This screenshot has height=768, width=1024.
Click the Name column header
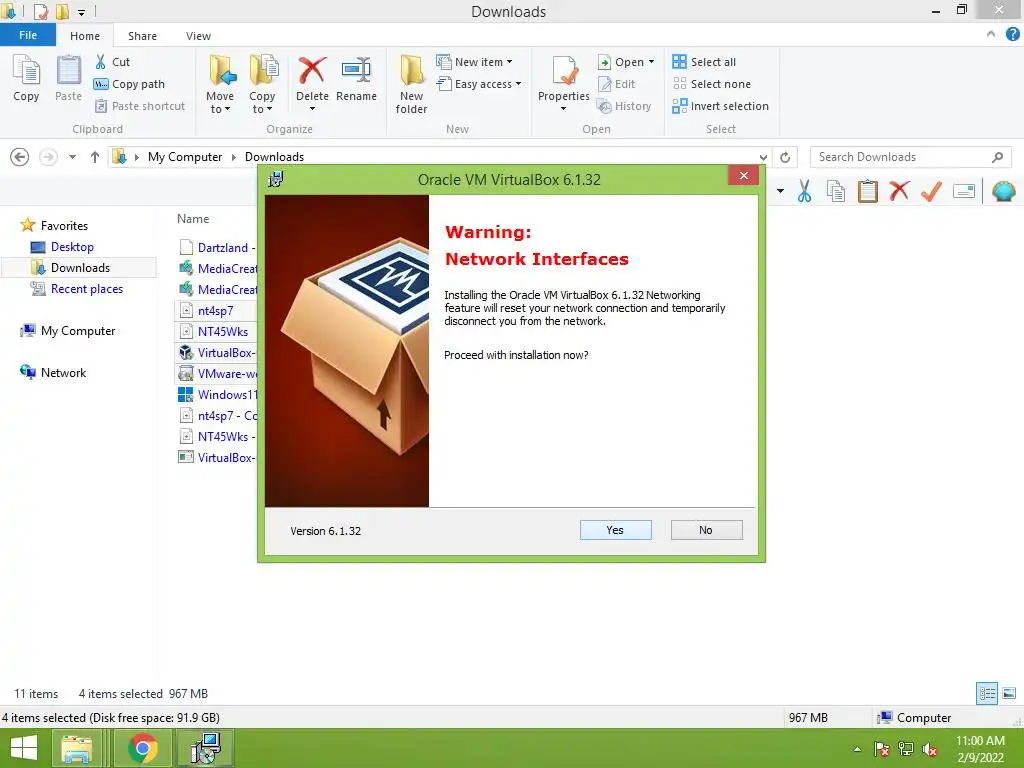[193, 219]
